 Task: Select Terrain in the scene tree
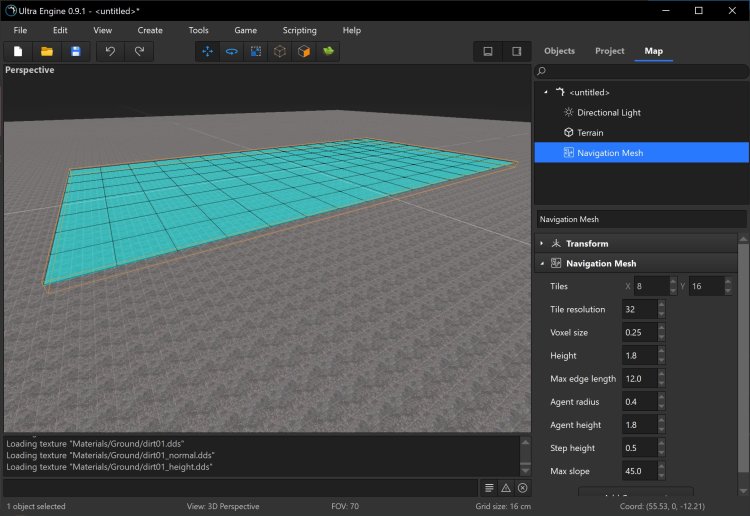coord(590,132)
